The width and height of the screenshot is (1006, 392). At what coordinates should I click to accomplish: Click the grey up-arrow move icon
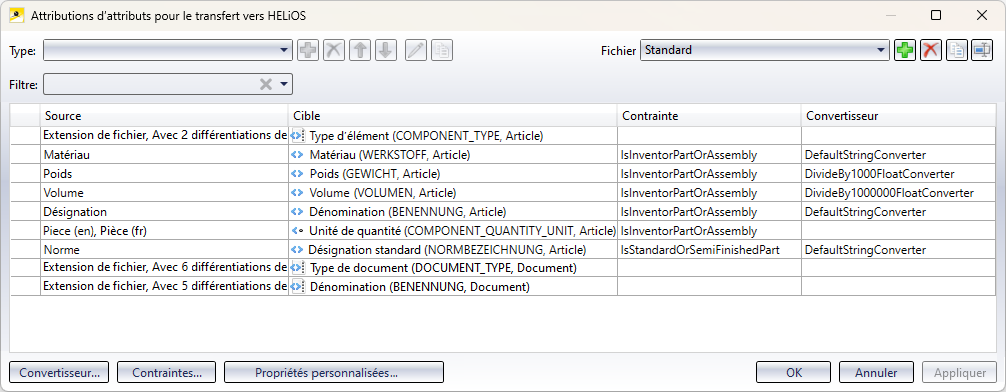pyautogui.click(x=361, y=50)
